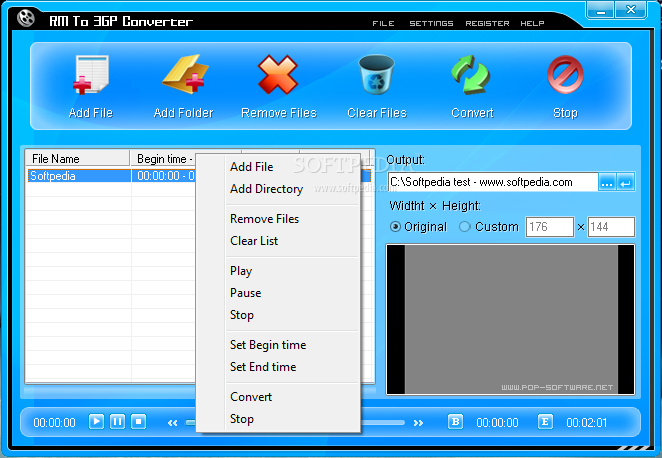The width and height of the screenshot is (662, 458).
Task: Click the red Stop toolbar icon
Action: [565, 75]
